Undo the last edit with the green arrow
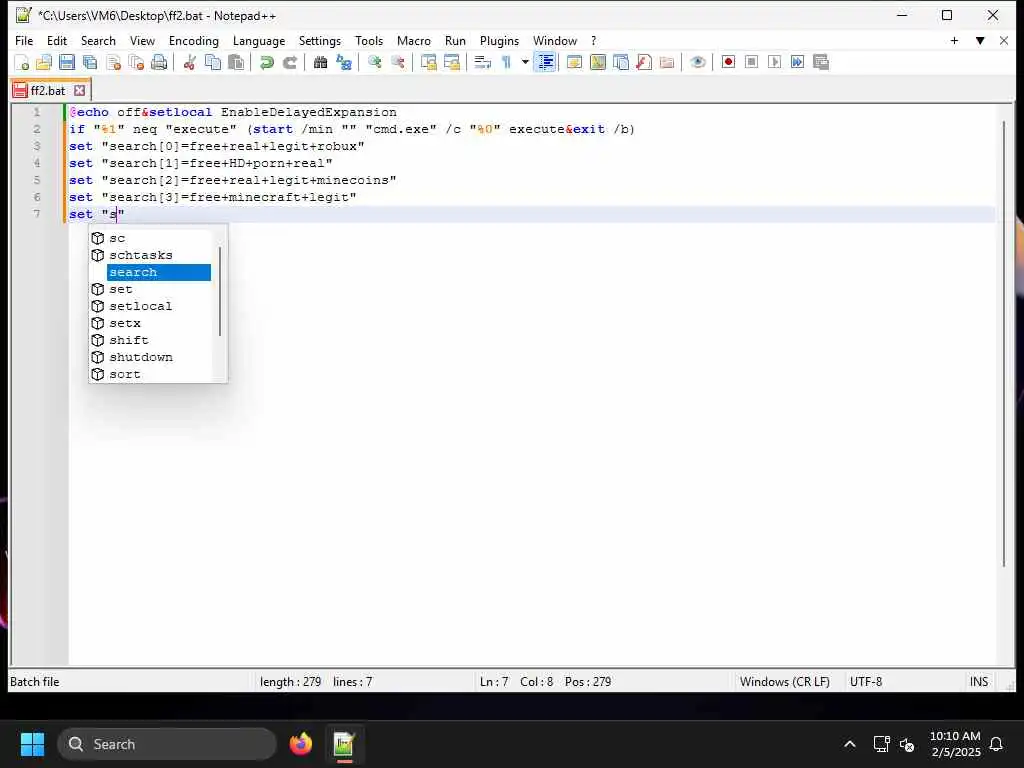Image resolution: width=1024 pixels, height=768 pixels. [x=266, y=63]
